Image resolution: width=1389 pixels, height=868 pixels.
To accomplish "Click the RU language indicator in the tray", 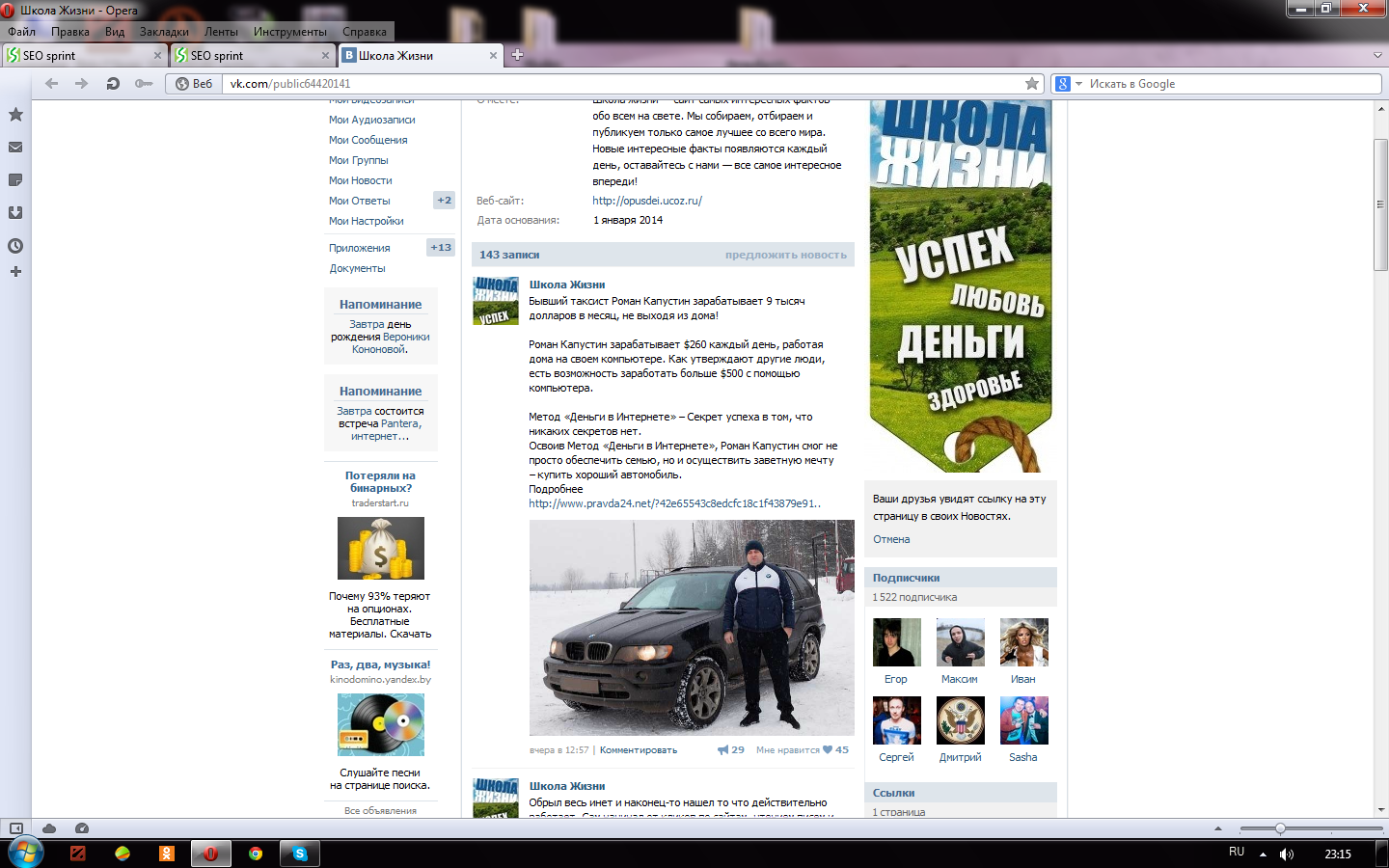I will point(1237,852).
